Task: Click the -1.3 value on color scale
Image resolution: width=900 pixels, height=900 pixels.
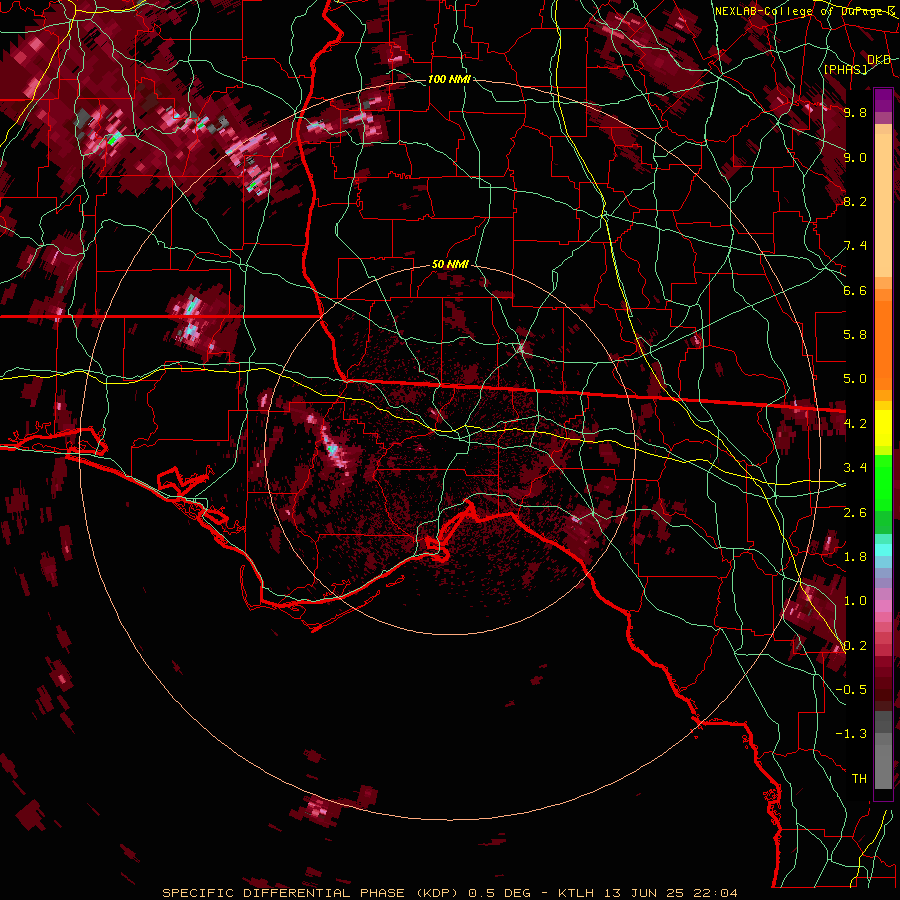Action: tap(851, 734)
